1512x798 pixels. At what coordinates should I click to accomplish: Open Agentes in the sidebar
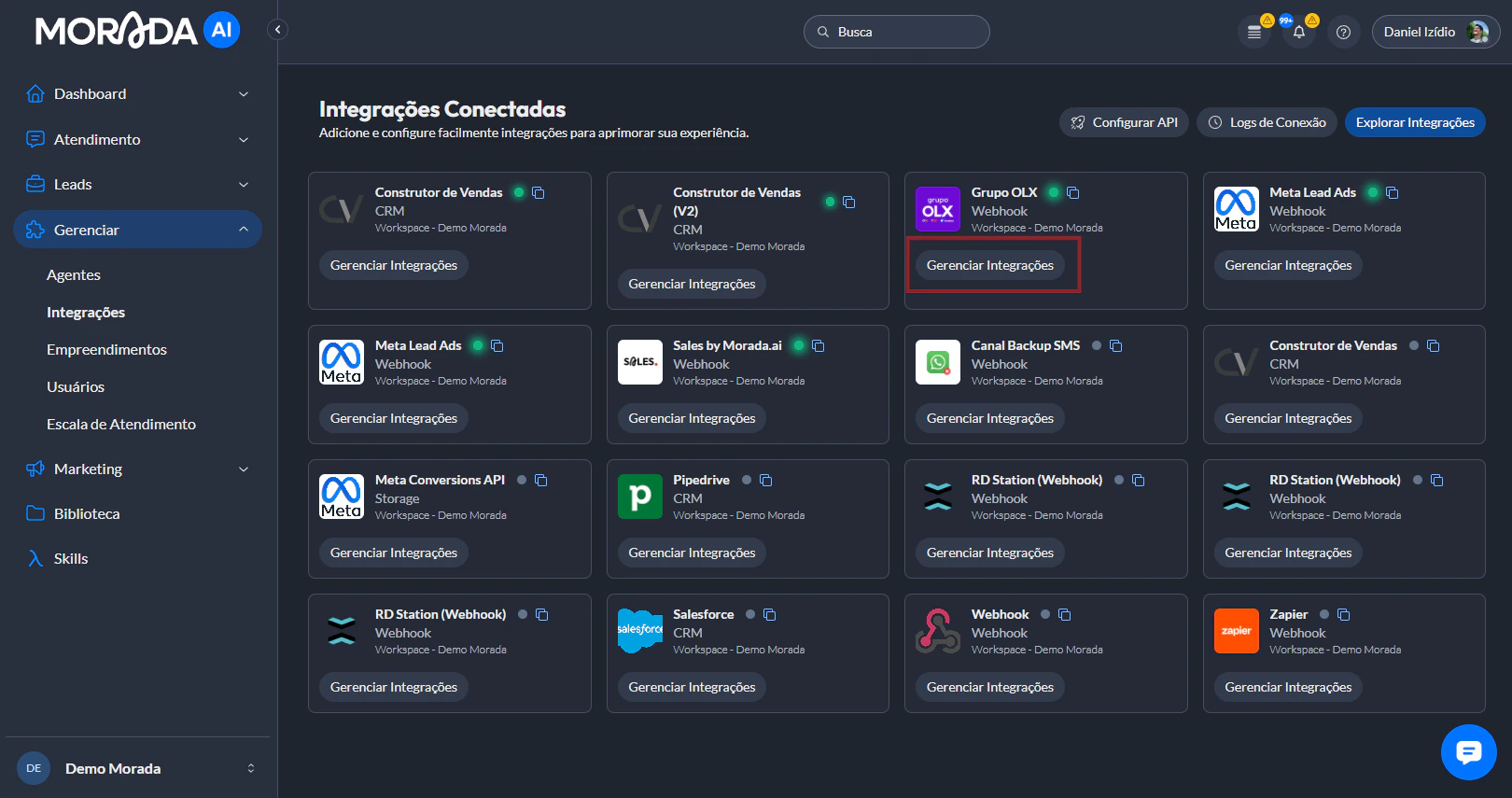pos(74,274)
